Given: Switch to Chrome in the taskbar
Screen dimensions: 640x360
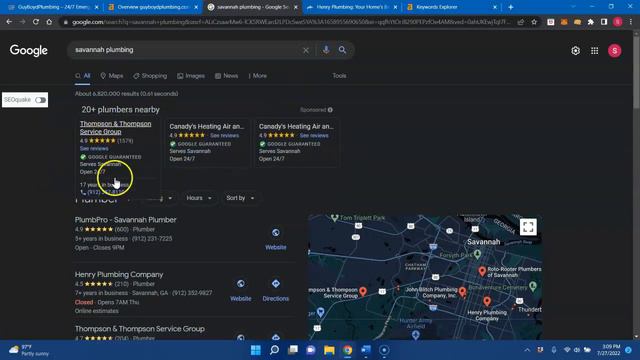Looking at the screenshot, I should [x=347, y=350].
